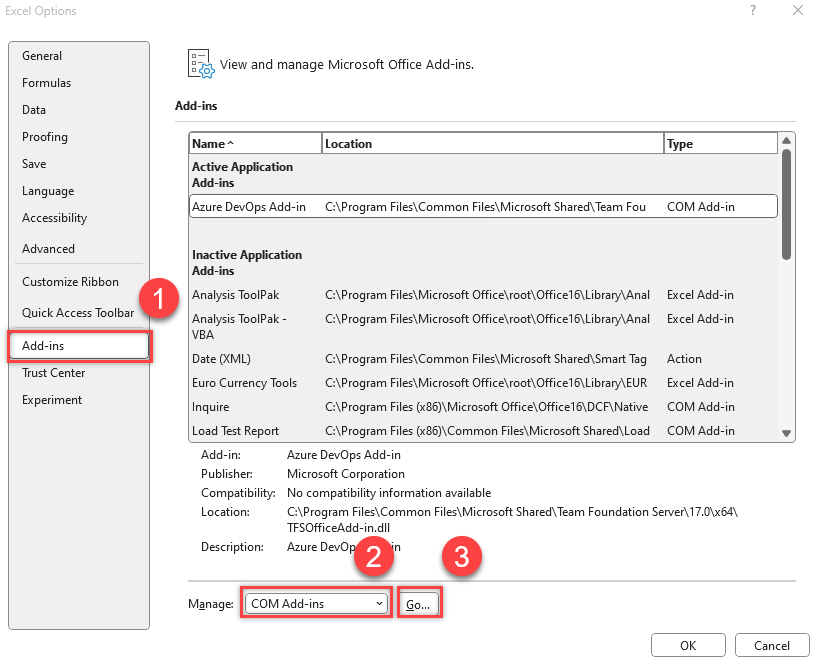
Task: Click the Action type cell for Date (XML)
Action: tap(684, 359)
